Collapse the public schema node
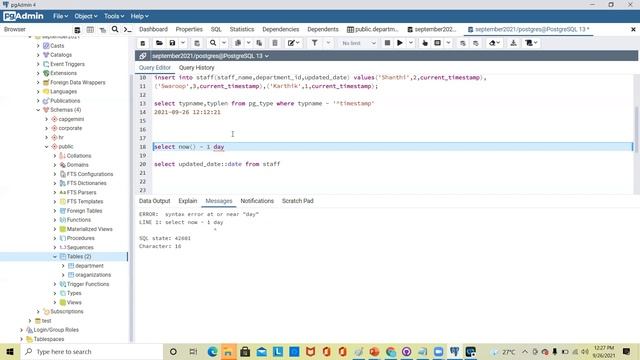The height and width of the screenshot is (360, 640). (47, 147)
